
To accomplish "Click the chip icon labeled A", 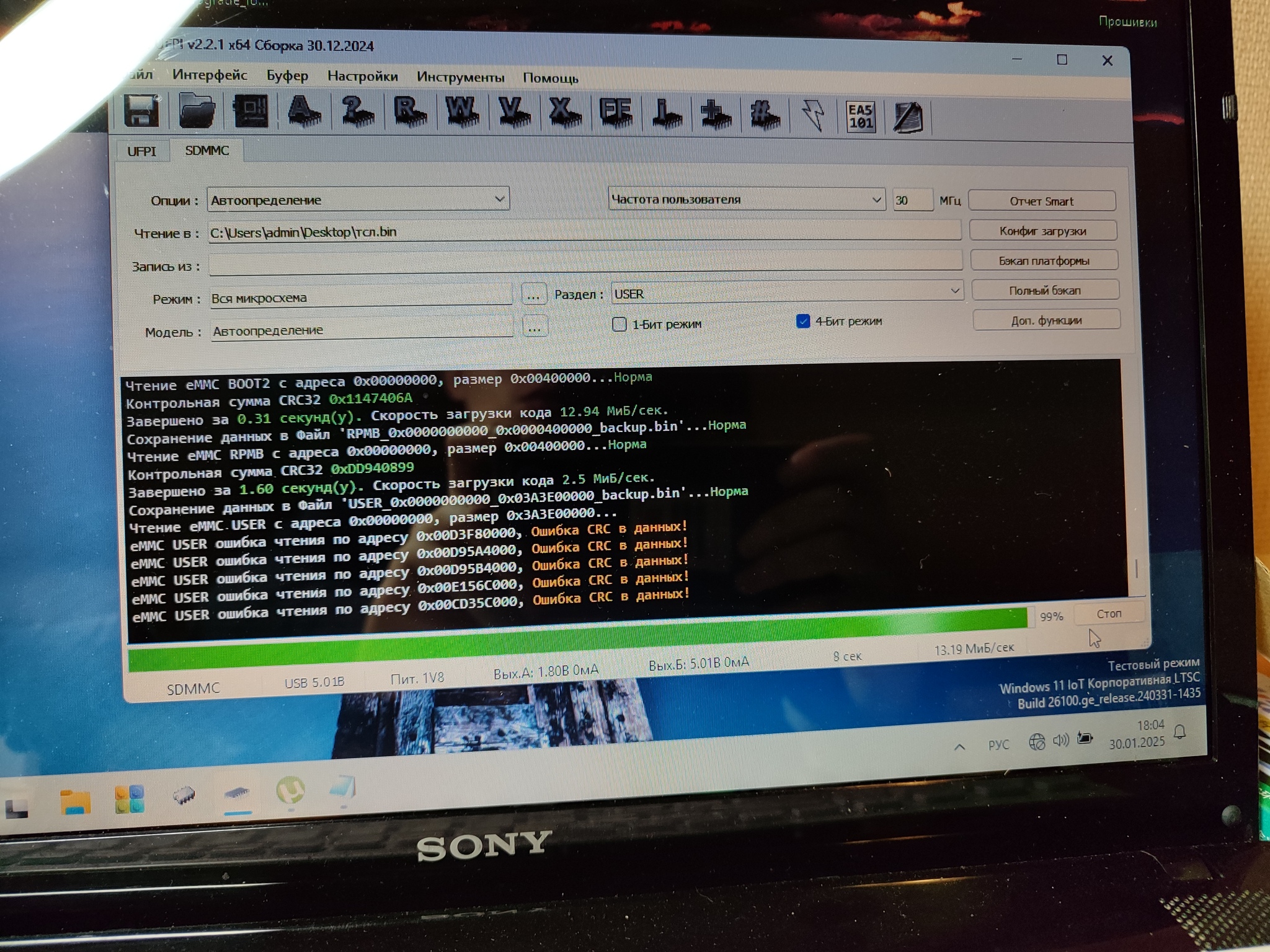I will pos(303,112).
